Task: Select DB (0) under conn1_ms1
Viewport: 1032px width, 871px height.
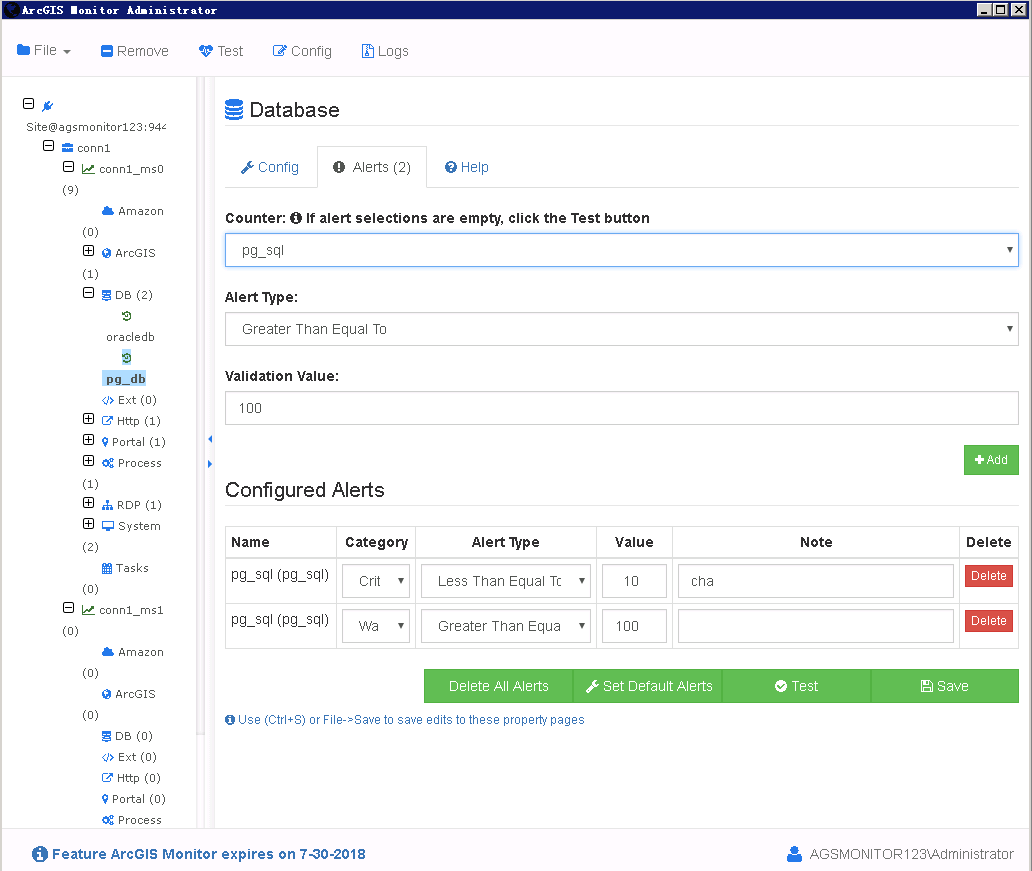Action: coord(134,736)
